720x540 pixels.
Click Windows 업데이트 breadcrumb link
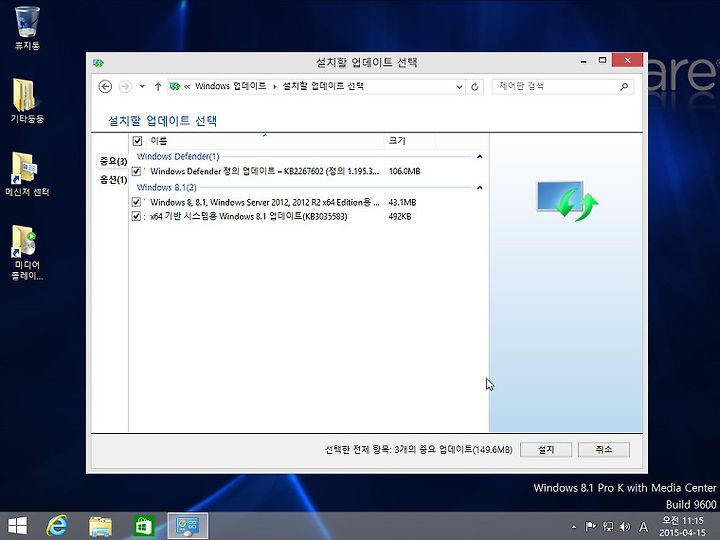[x=231, y=86]
